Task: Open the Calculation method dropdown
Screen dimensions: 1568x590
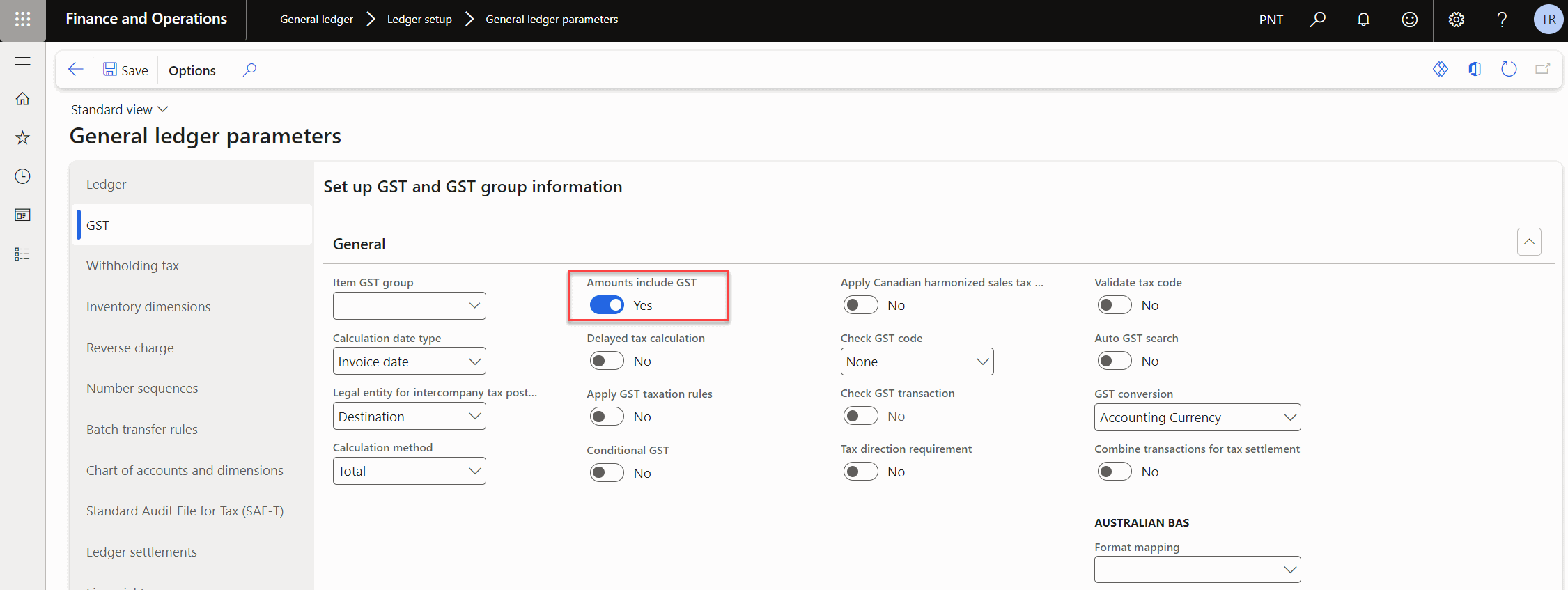Action: [x=410, y=471]
